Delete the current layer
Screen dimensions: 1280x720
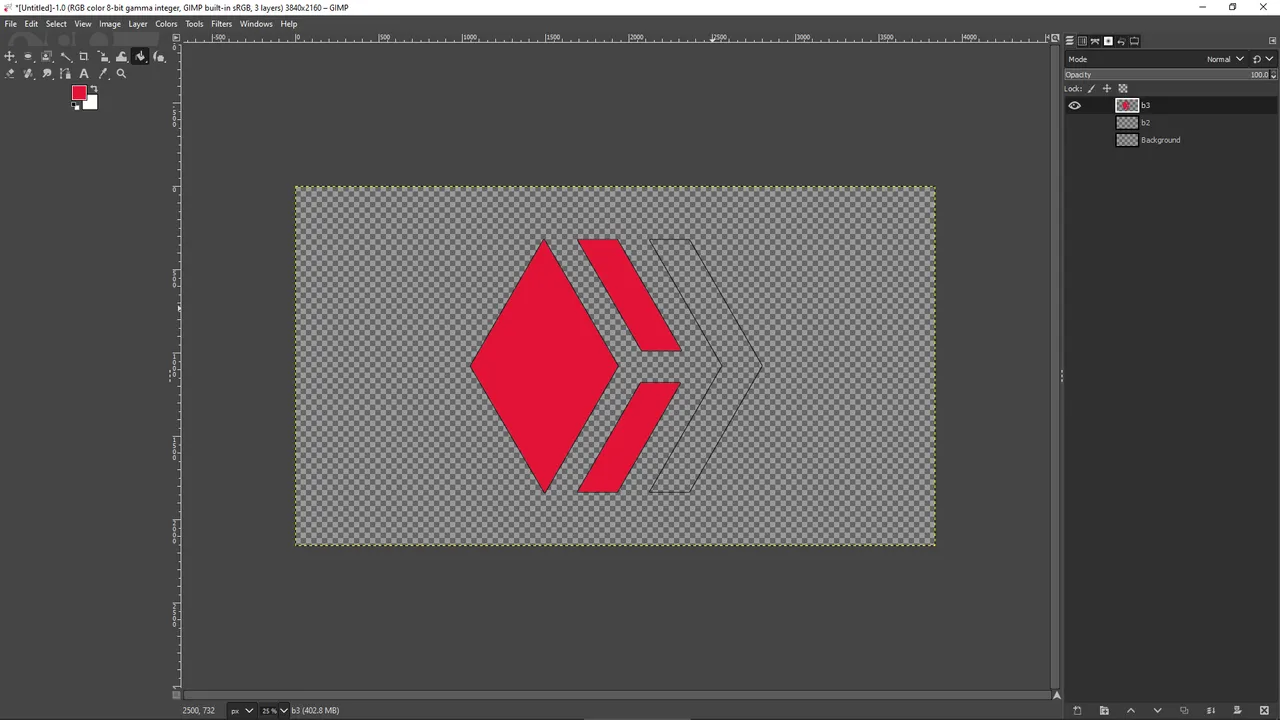[x=1264, y=711]
